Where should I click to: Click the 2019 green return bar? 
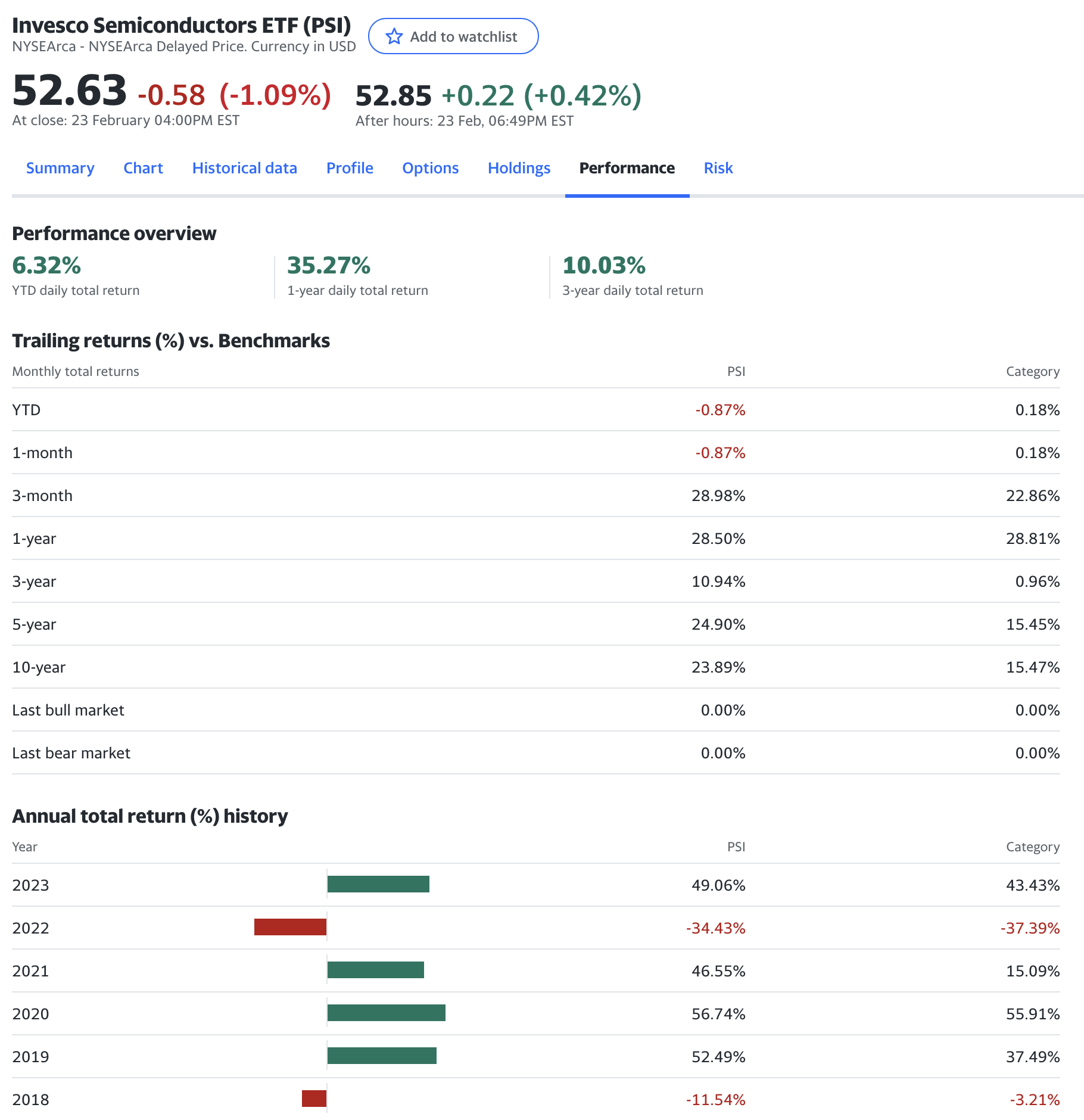[382, 1056]
